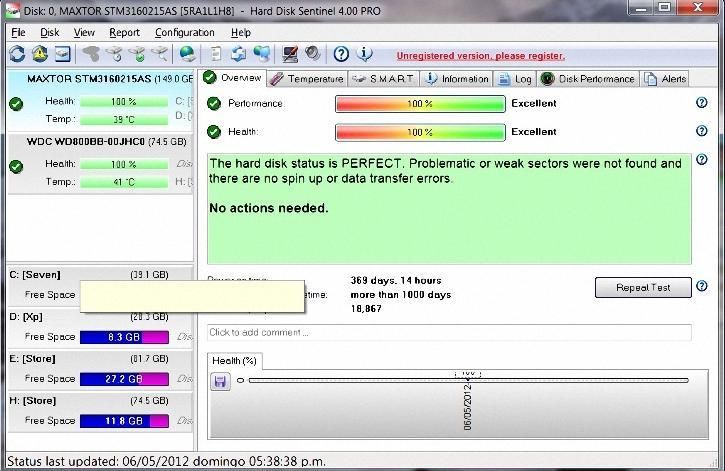Screen dimensions: 725x471
Task: Click the yellow warning disk toolbar icon
Action: (x=40, y=54)
